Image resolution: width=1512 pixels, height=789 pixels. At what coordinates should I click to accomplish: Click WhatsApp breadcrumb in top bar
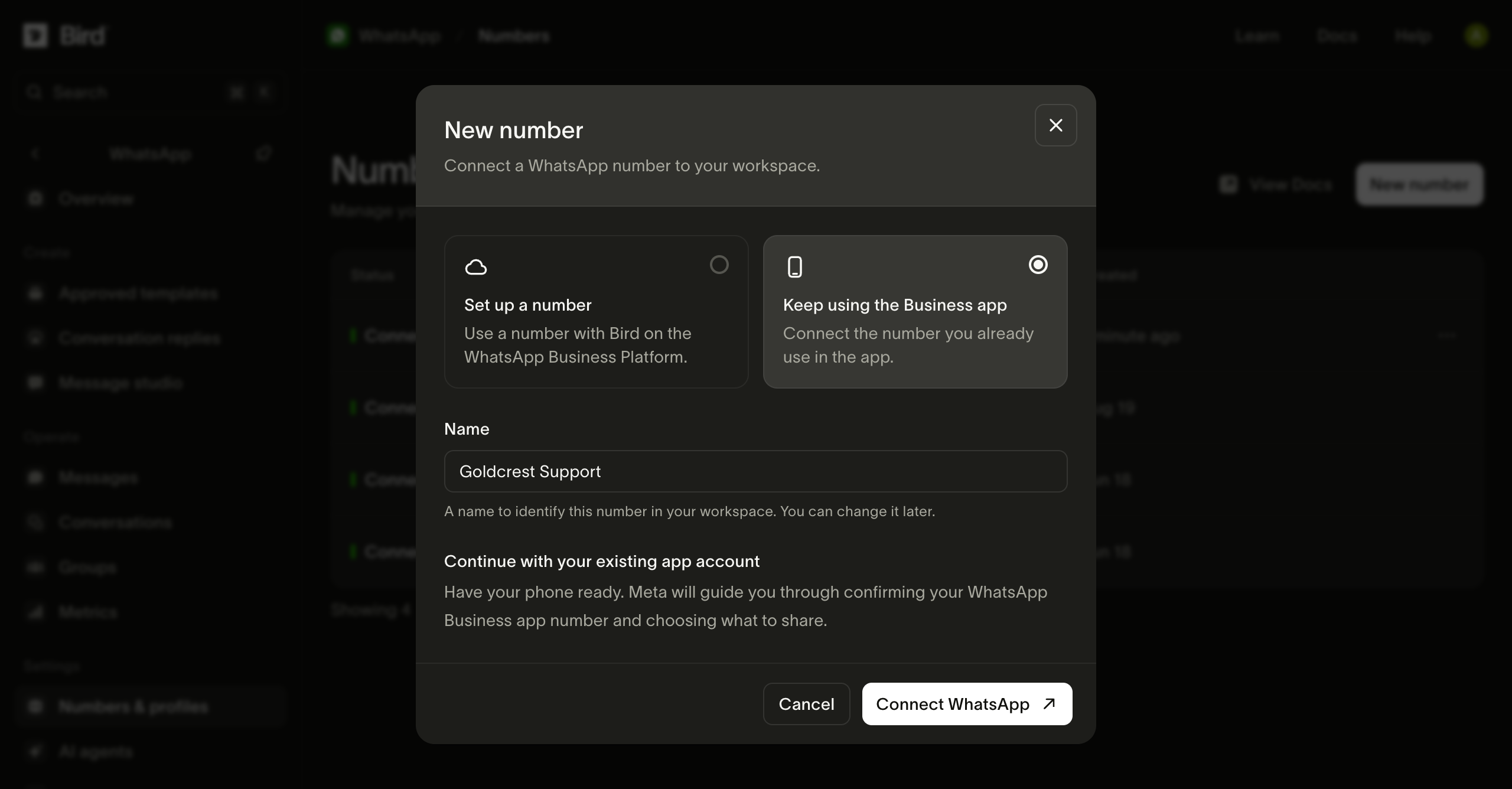pyautogui.click(x=399, y=36)
